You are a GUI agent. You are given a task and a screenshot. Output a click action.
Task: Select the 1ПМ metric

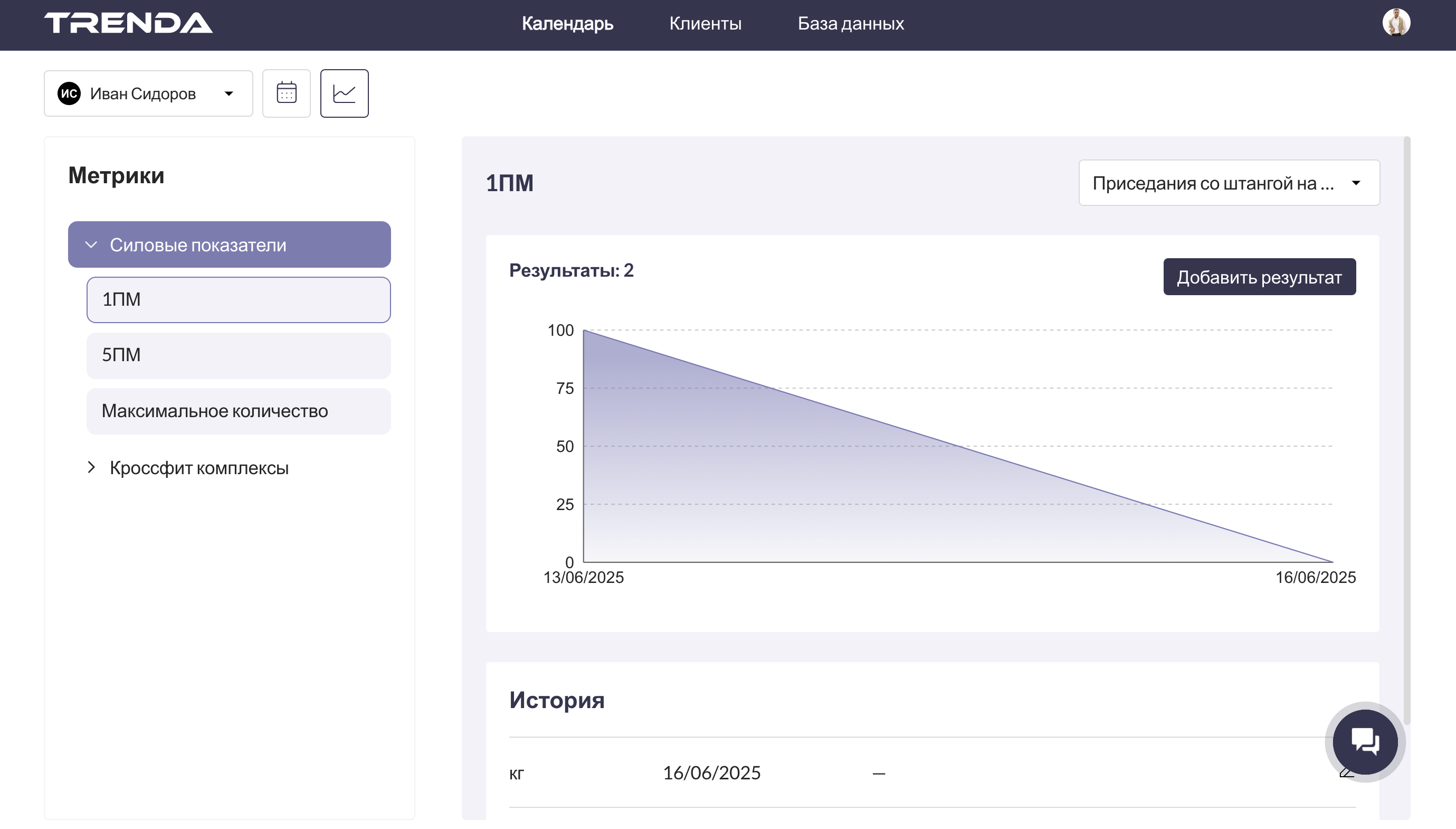239,299
